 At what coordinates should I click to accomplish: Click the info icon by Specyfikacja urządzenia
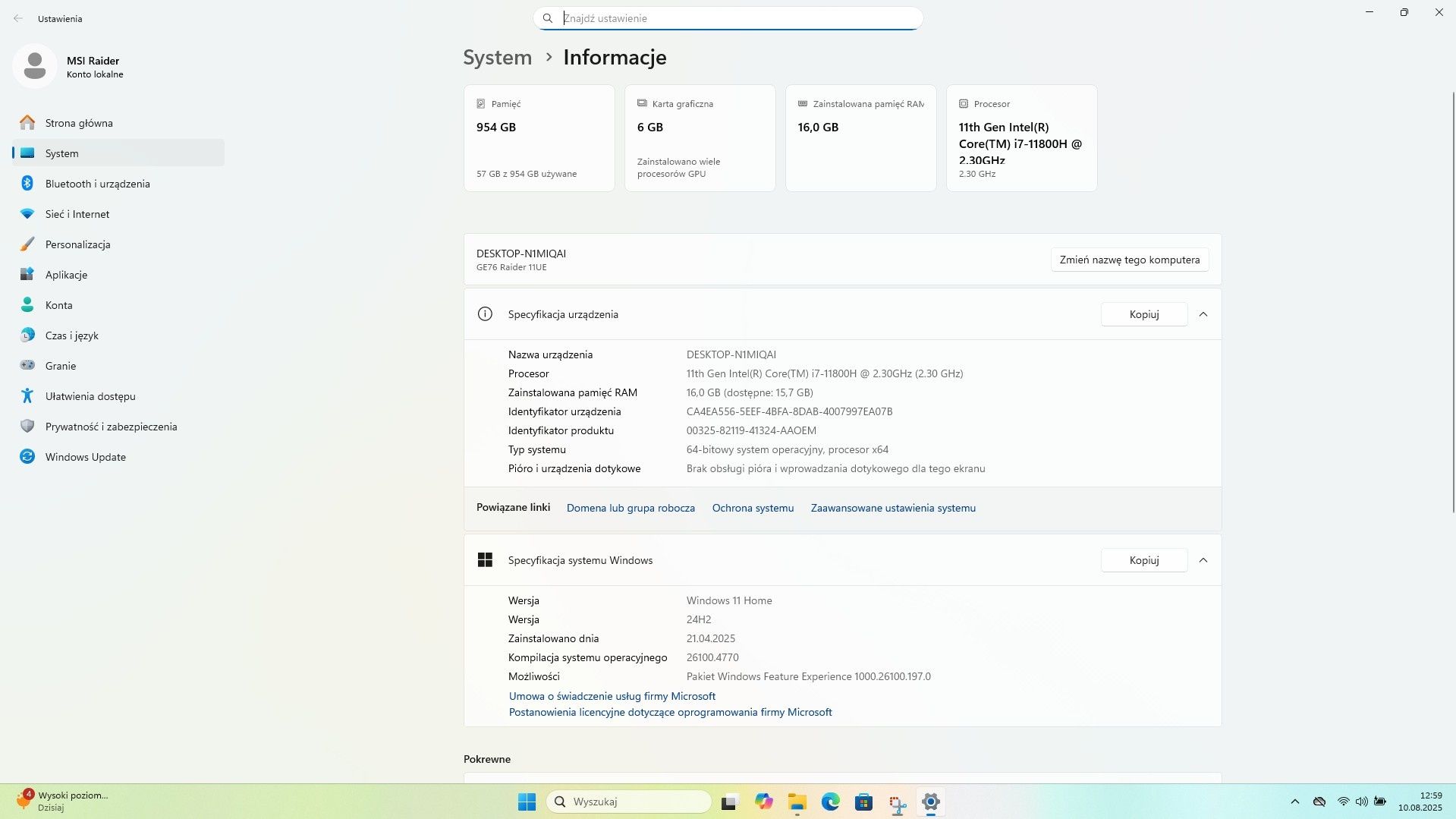point(485,314)
